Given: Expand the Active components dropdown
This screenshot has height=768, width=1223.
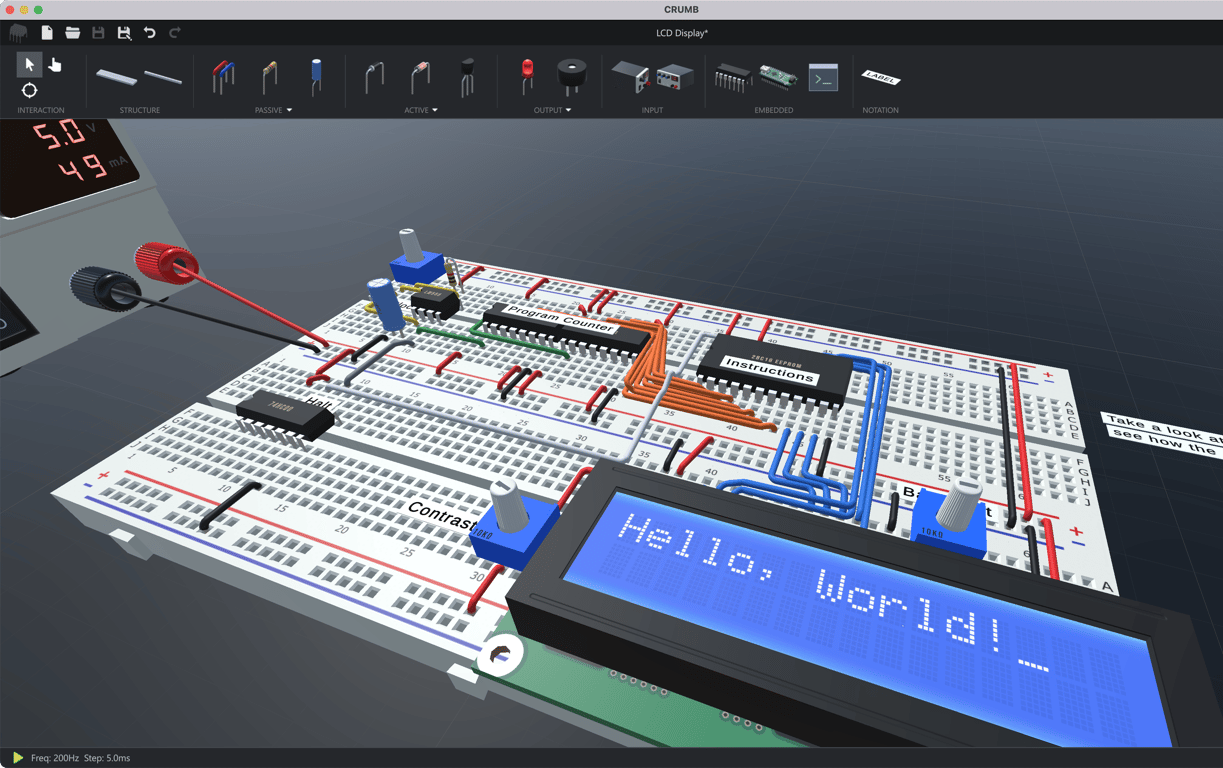Looking at the screenshot, I should [x=435, y=110].
